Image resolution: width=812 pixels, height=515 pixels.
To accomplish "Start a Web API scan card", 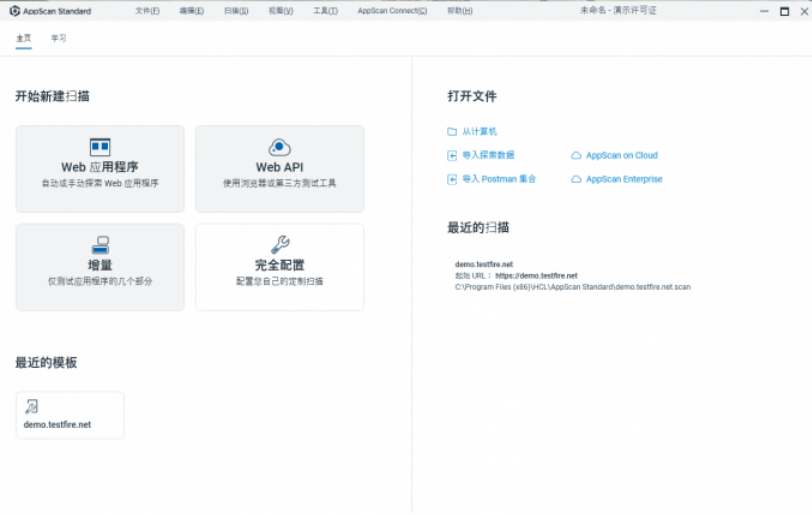I will click(280, 169).
